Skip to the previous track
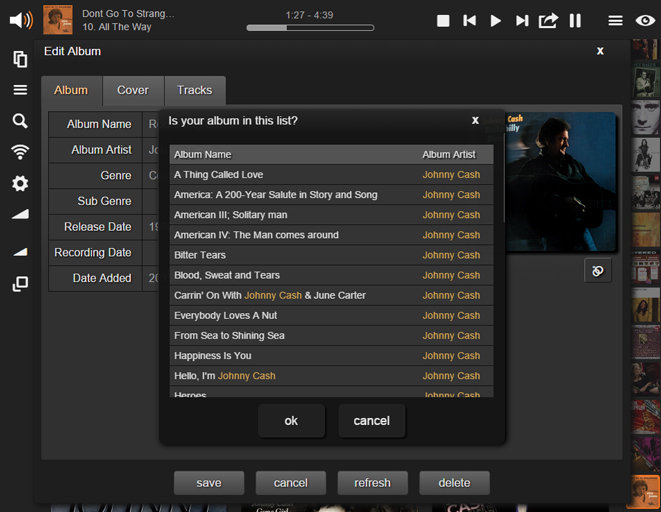This screenshot has width=661, height=512. point(469,21)
